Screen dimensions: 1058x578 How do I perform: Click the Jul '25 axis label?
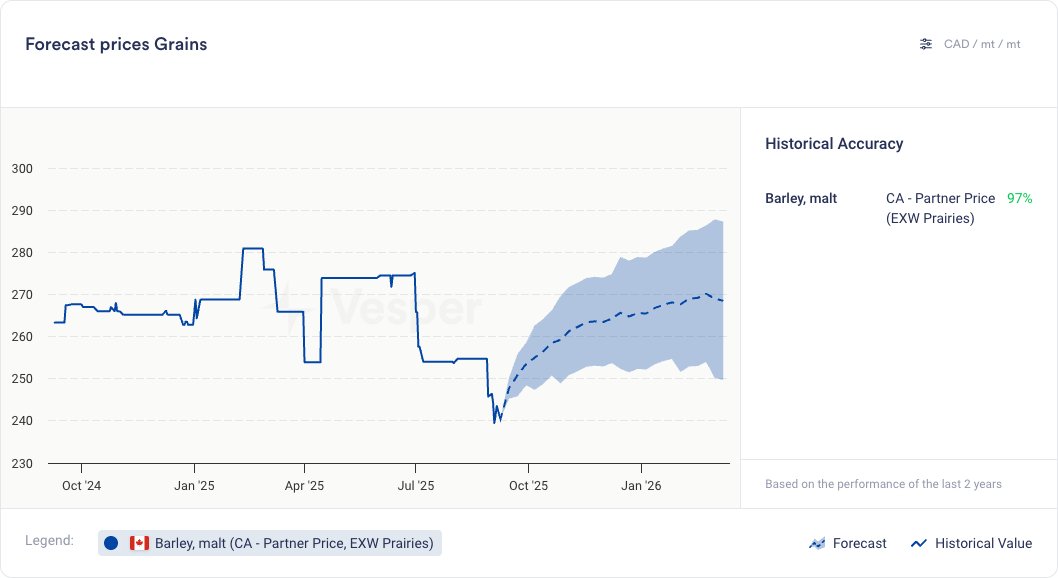tap(415, 486)
